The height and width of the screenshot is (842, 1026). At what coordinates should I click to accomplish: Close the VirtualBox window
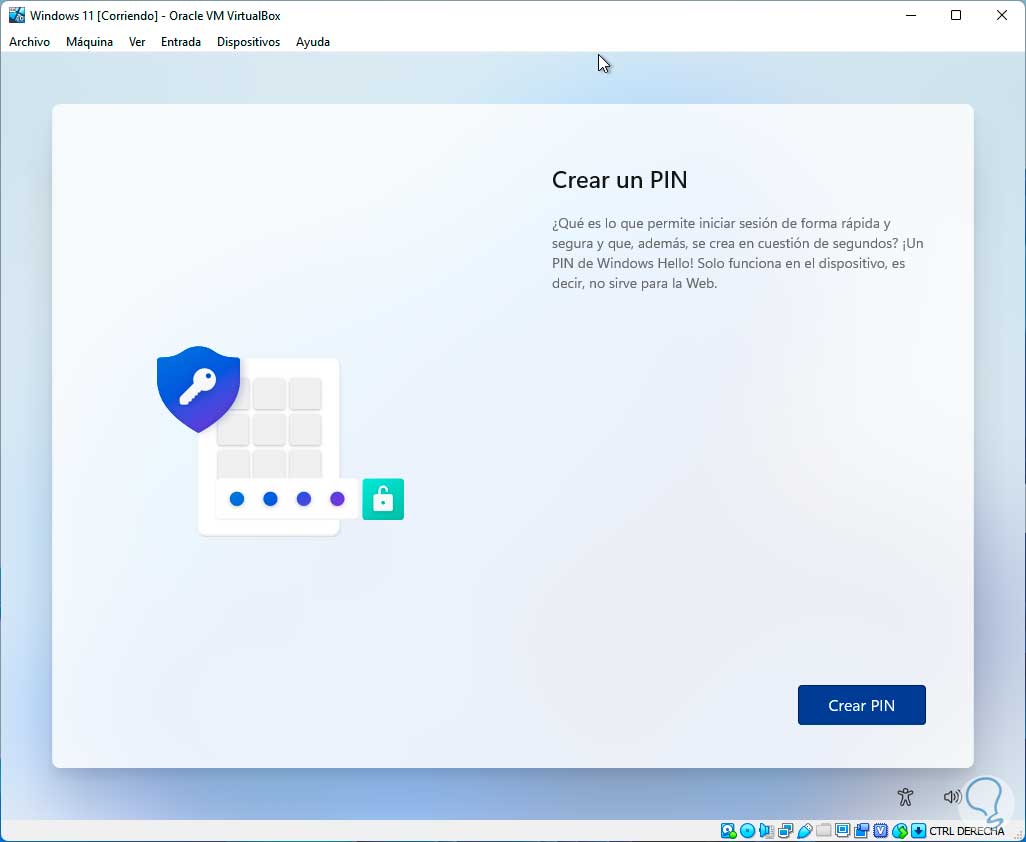1002,15
